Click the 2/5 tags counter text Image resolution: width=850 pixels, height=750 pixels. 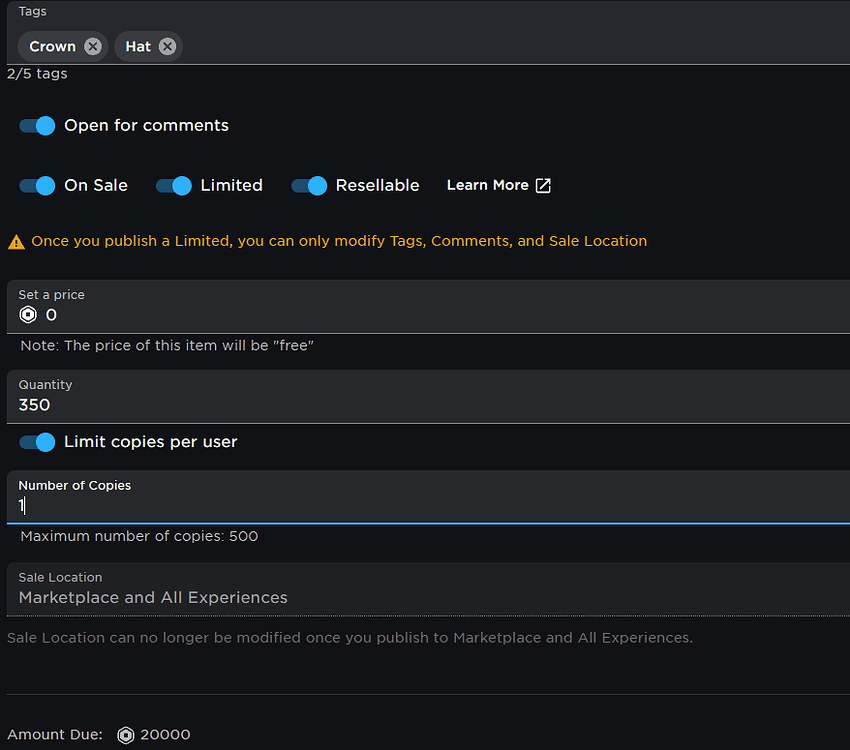point(37,73)
